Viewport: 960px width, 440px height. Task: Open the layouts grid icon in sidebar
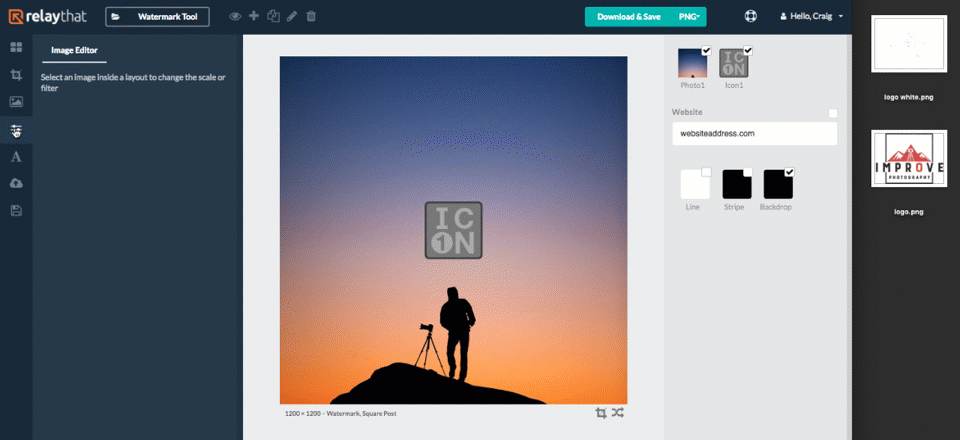tap(17, 47)
